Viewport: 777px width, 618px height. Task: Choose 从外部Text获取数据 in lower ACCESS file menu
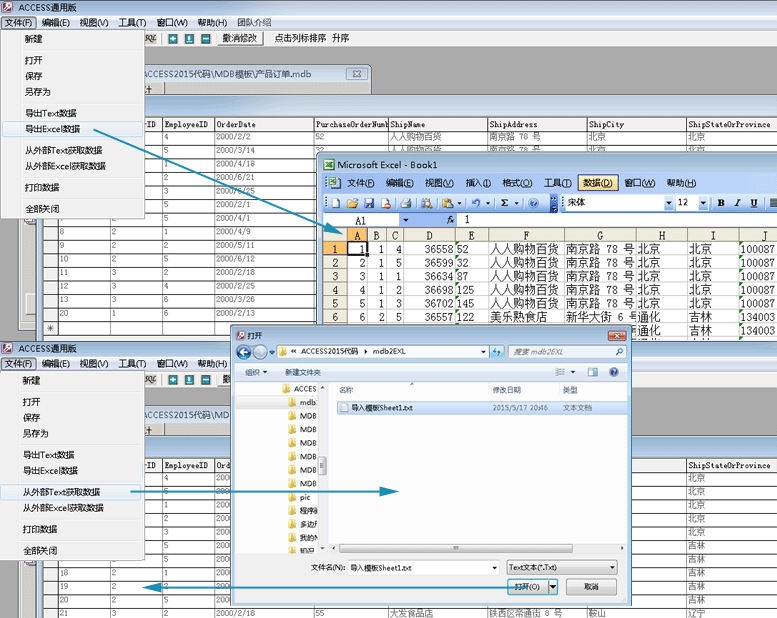click(70, 492)
